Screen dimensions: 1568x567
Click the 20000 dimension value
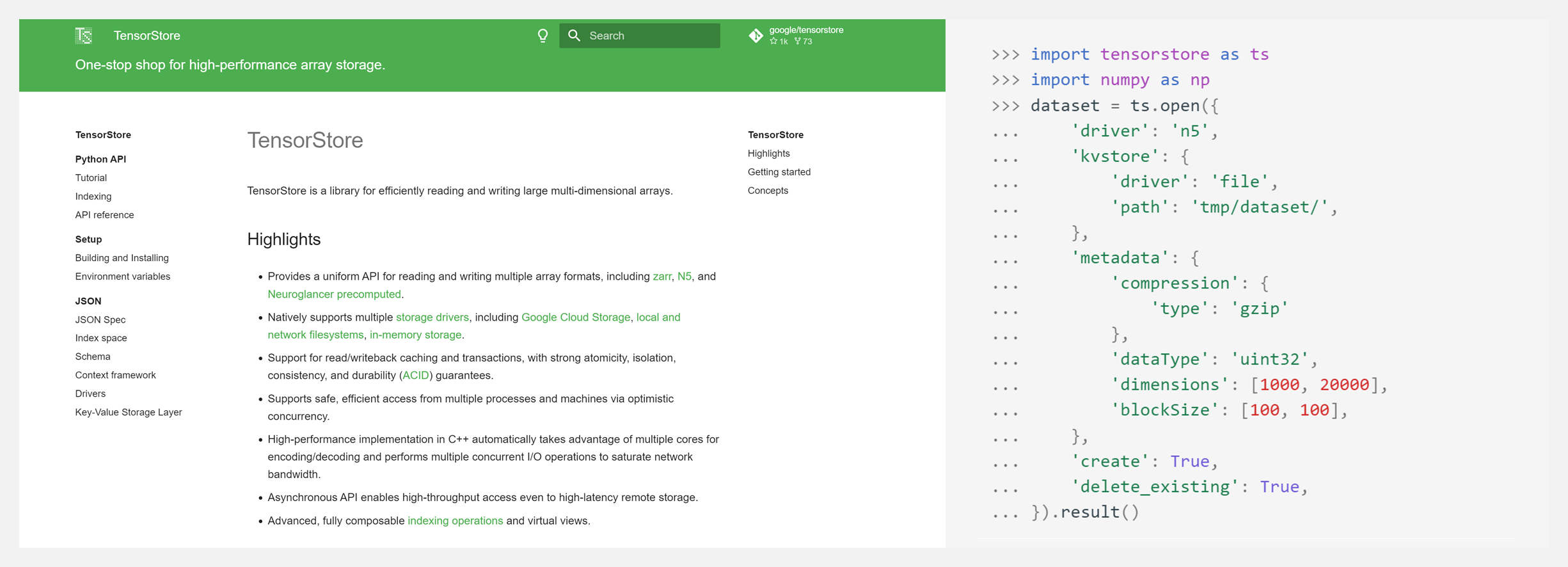click(1345, 385)
